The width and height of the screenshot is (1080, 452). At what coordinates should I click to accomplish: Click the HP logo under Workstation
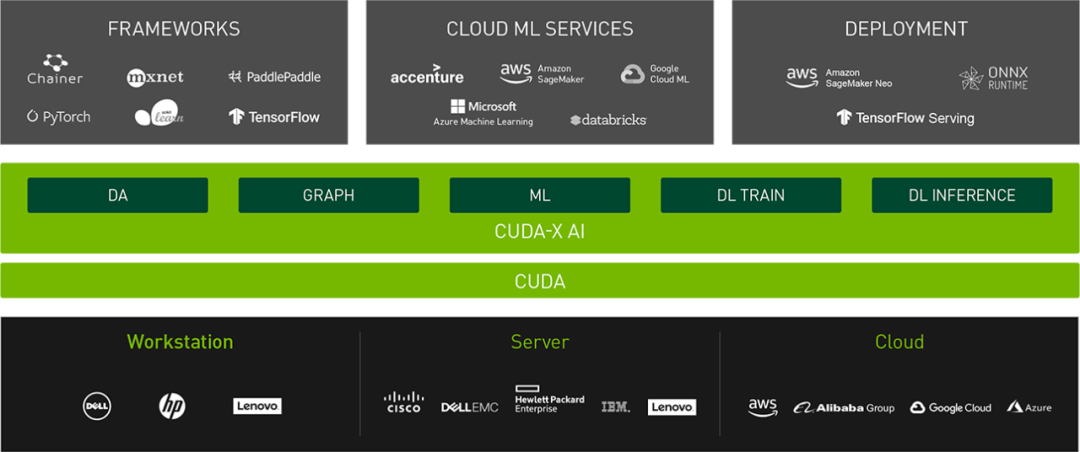(172, 406)
